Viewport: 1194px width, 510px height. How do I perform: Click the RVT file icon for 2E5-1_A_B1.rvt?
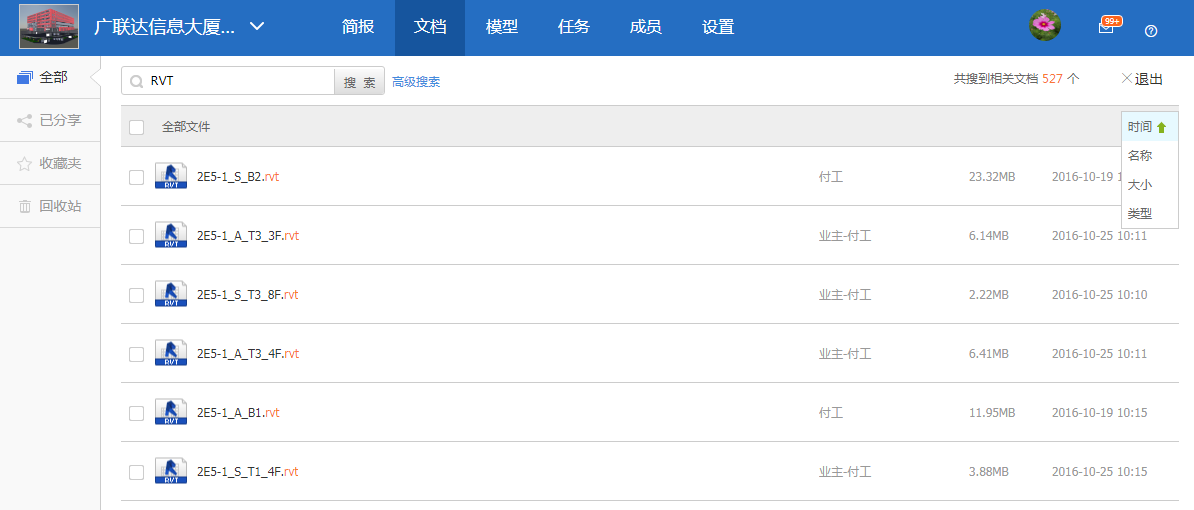[x=171, y=413]
